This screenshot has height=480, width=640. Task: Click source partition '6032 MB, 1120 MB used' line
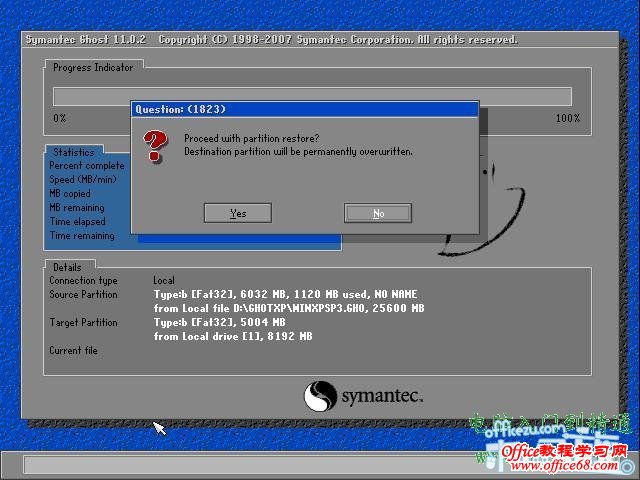pyautogui.click(x=285, y=294)
